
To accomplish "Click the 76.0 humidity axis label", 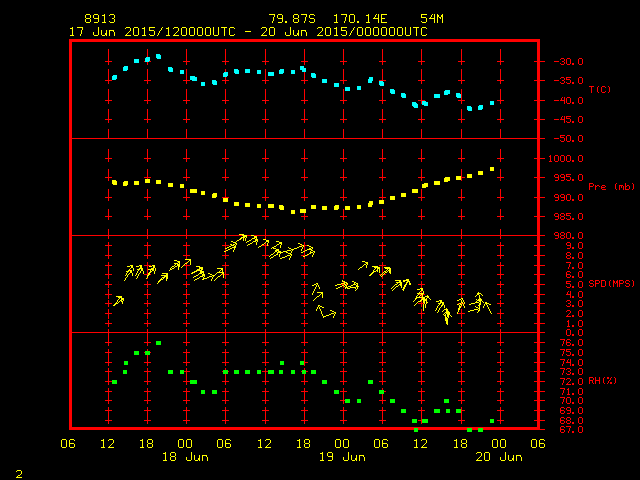I will [571, 343].
